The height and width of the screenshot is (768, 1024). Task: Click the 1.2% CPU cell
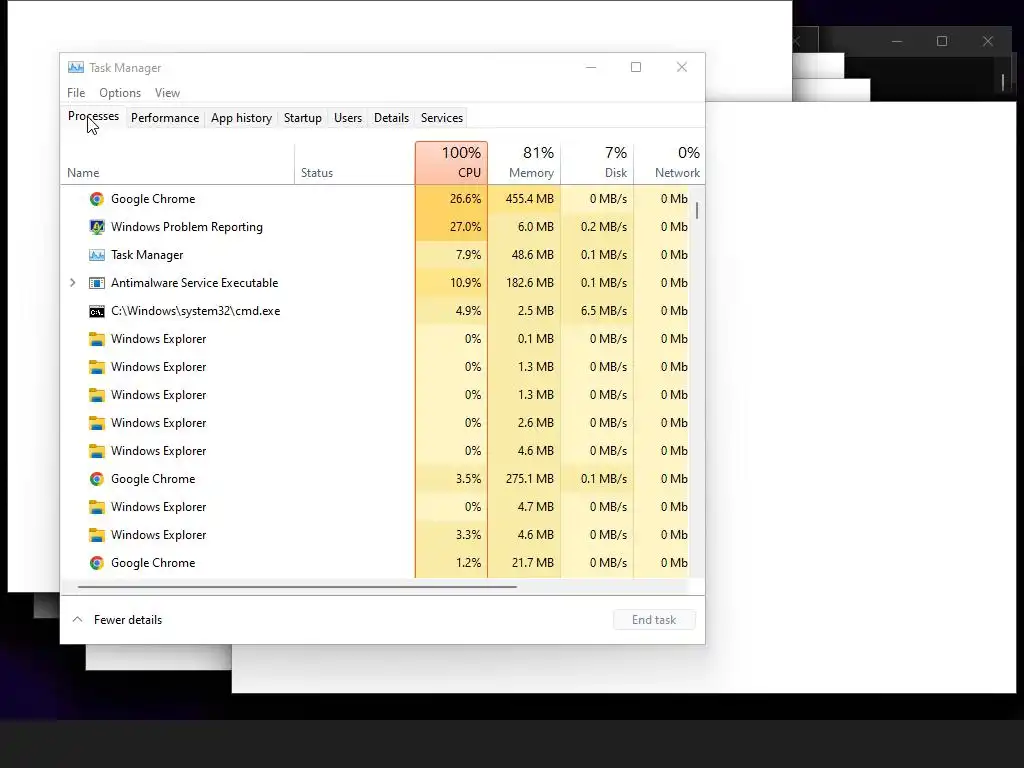(451, 563)
